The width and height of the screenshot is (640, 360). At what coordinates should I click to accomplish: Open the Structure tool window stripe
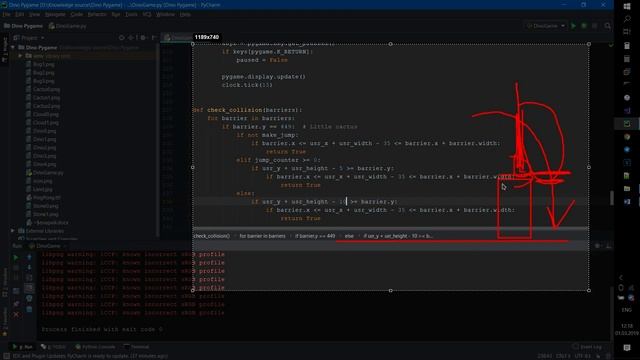(4, 282)
